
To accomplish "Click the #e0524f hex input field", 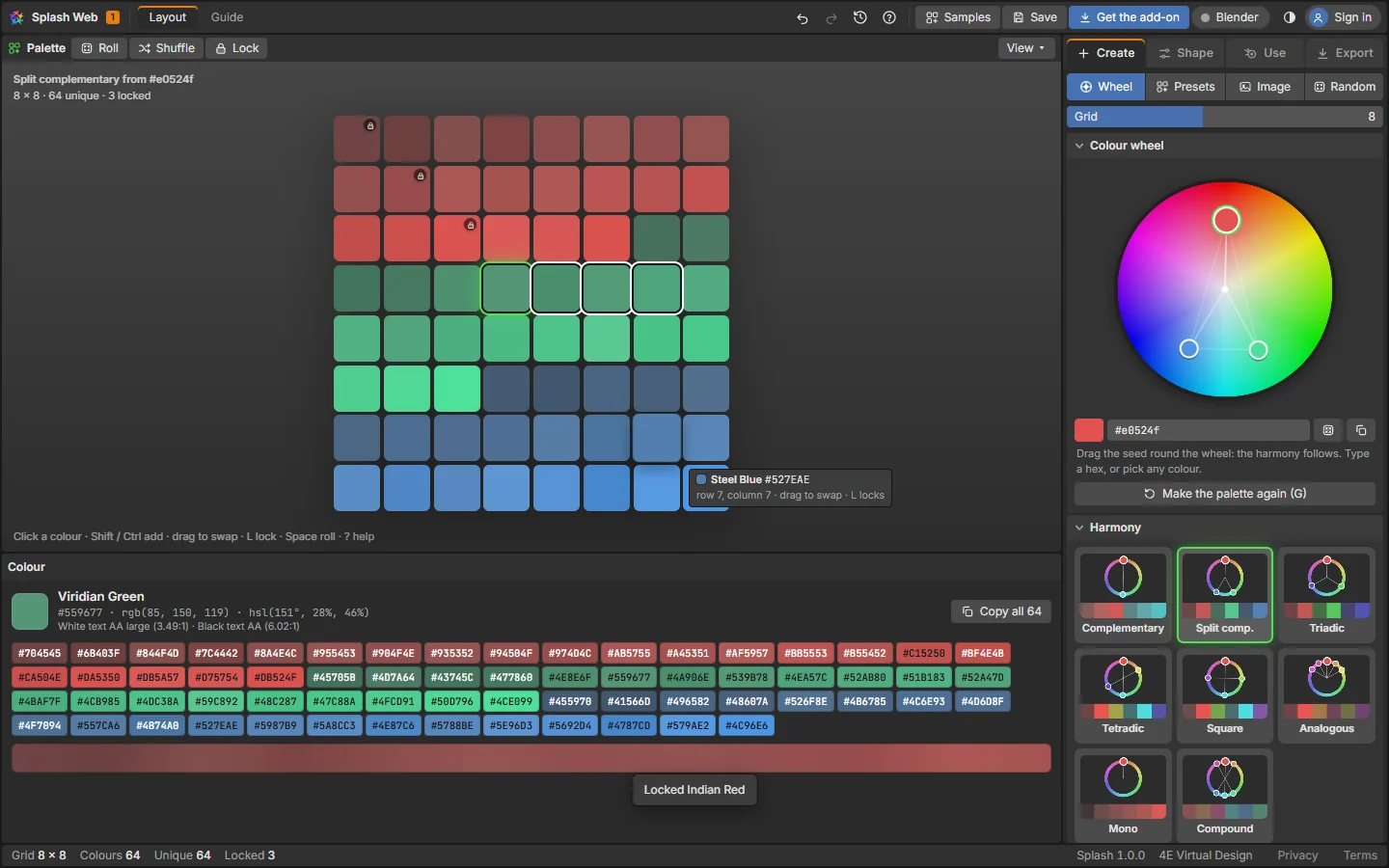I will [x=1209, y=430].
